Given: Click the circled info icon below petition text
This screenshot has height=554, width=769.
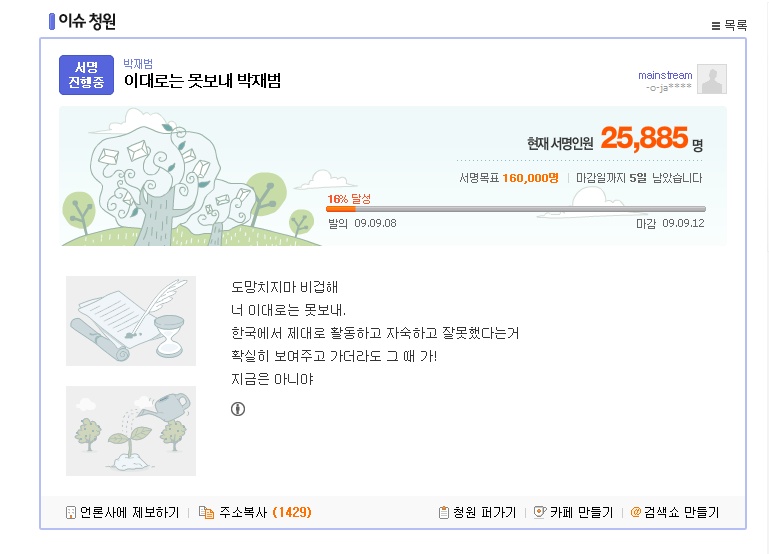Looking at the screenshot, I should click(238, 408).
